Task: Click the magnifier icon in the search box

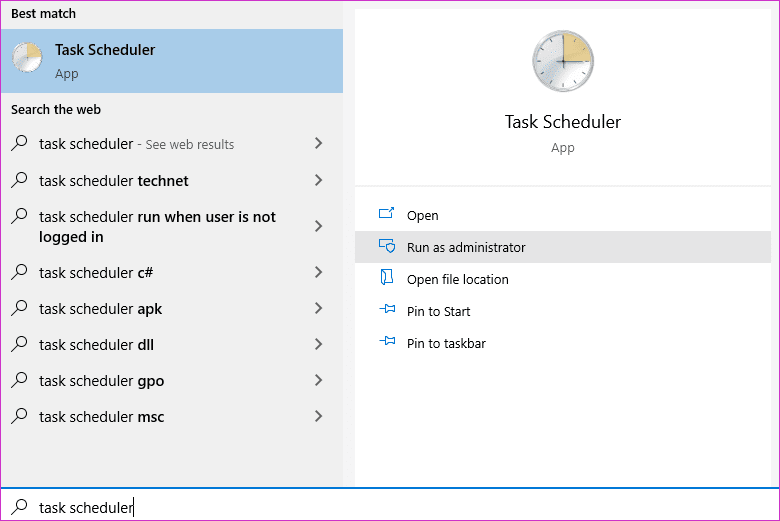Action: pyautogui.click(x=19, y=507)
